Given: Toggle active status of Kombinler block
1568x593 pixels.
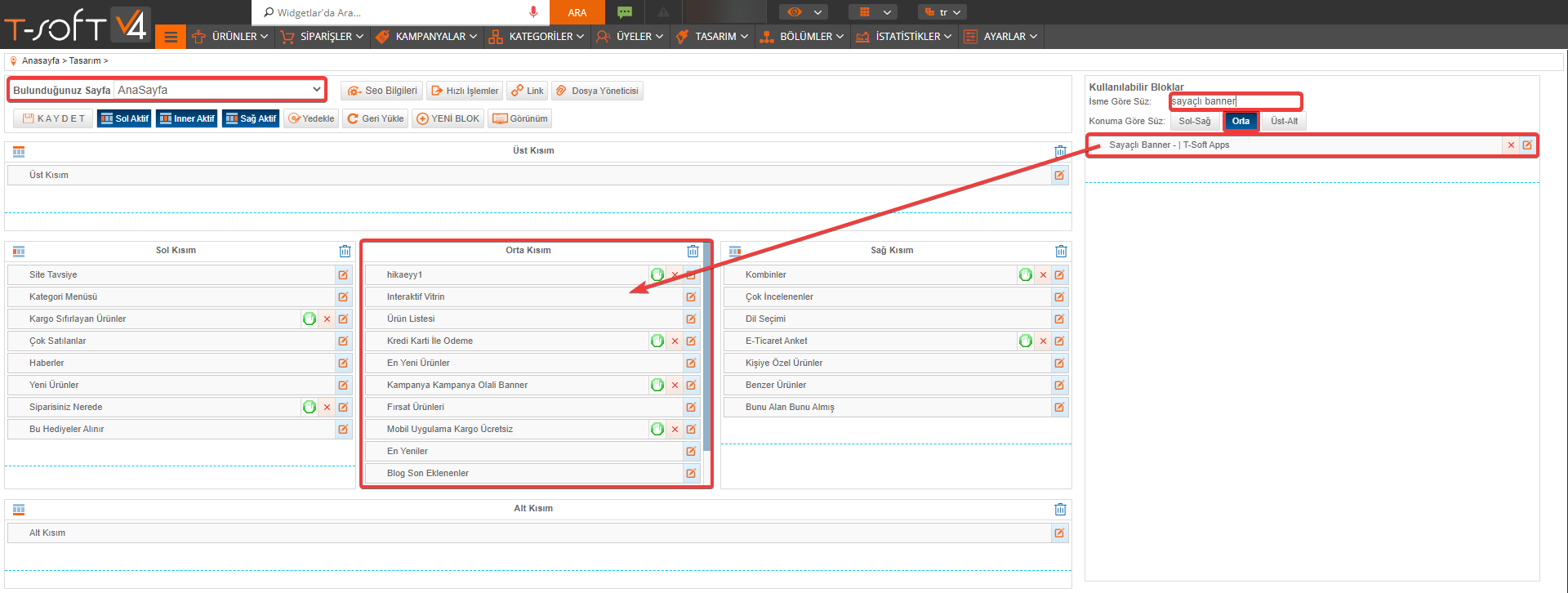Looking at the screenshot, I should [x=1026, y=274].
